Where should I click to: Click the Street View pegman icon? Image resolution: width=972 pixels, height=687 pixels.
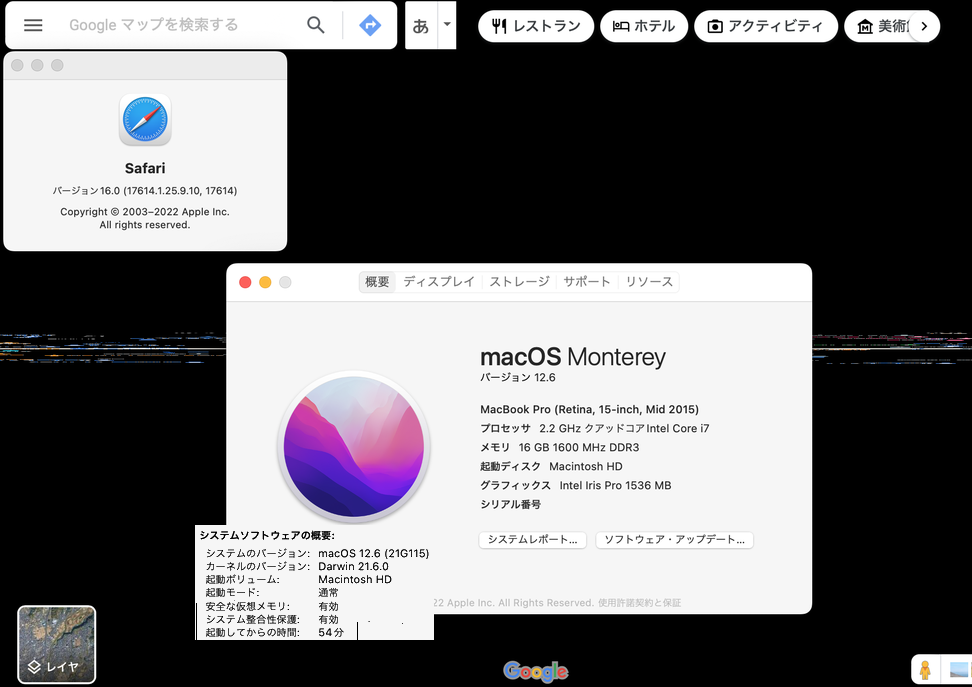tap(925, 670)
